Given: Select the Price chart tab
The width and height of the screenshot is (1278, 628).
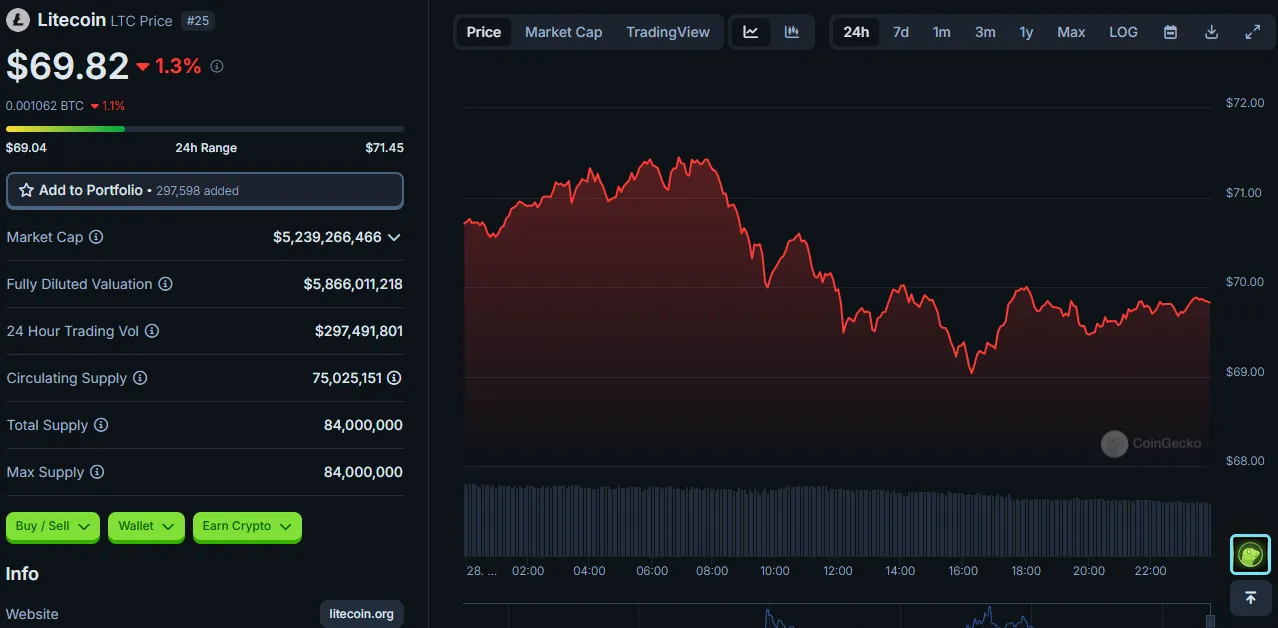Looking at the screenshot, I should click(x=484, y=32).
